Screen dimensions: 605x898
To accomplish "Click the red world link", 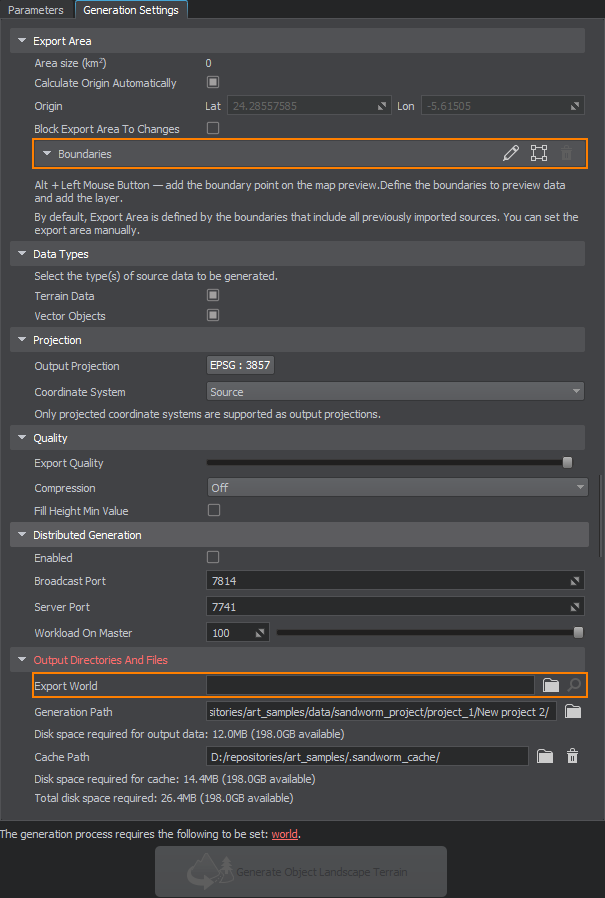I will [284, 834].
